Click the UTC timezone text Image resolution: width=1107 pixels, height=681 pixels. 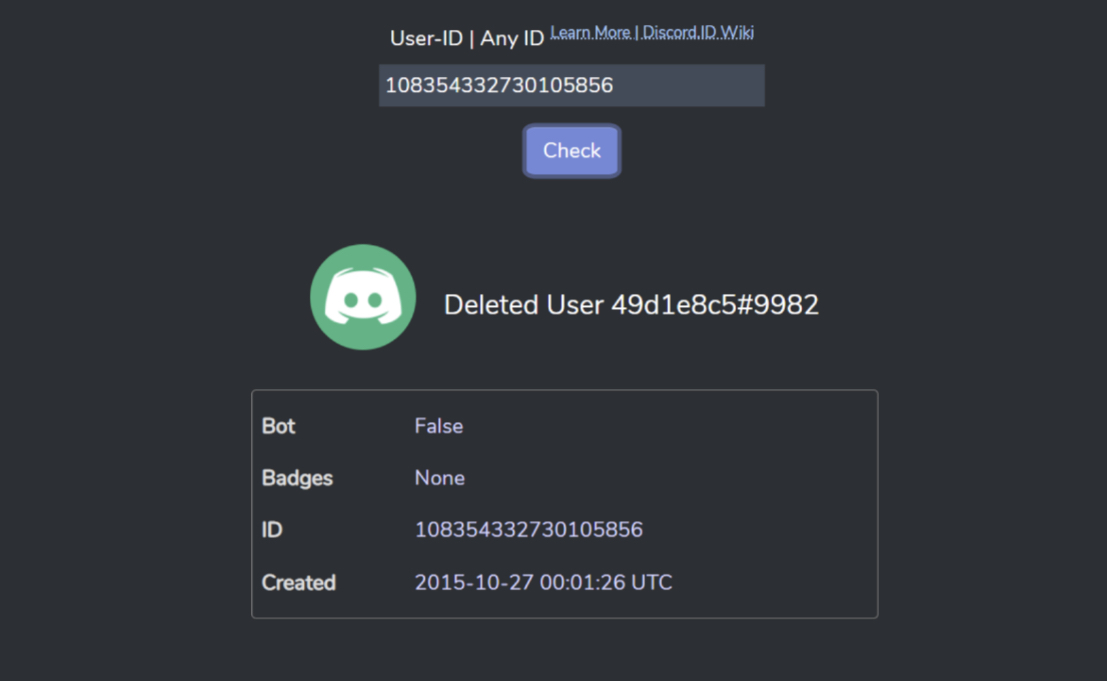651,582
